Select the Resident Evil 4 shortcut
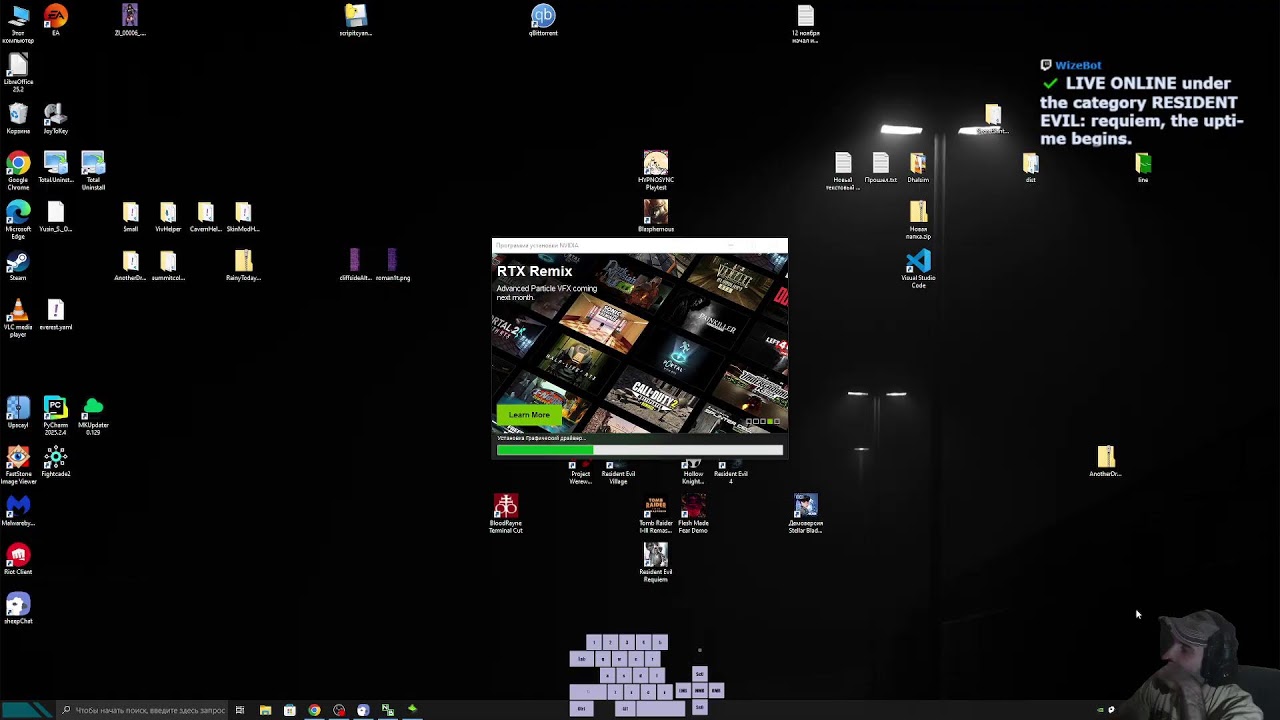Image resolution: width=1280 pixels, height=720 pixels. point(731,472)
